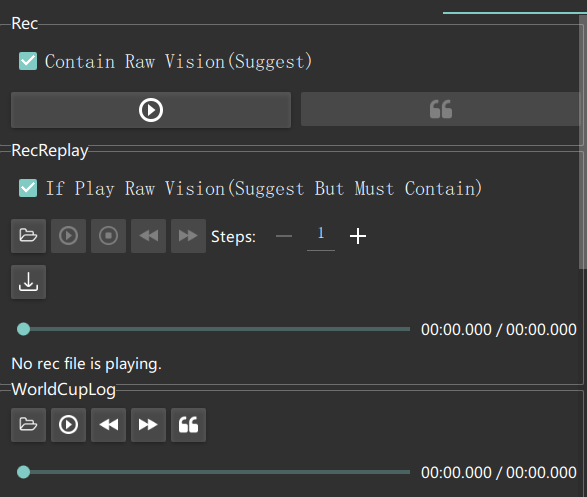Start recording with the Rec play button
Viewport: 587px width, 497px height.
pos(151,110)
